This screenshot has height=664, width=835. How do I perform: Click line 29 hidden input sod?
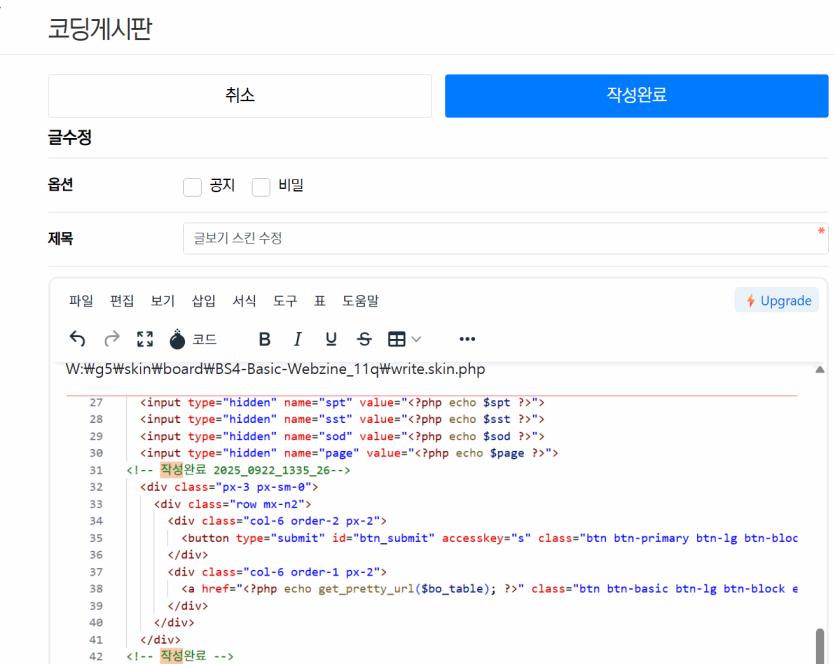coord(342,437)
